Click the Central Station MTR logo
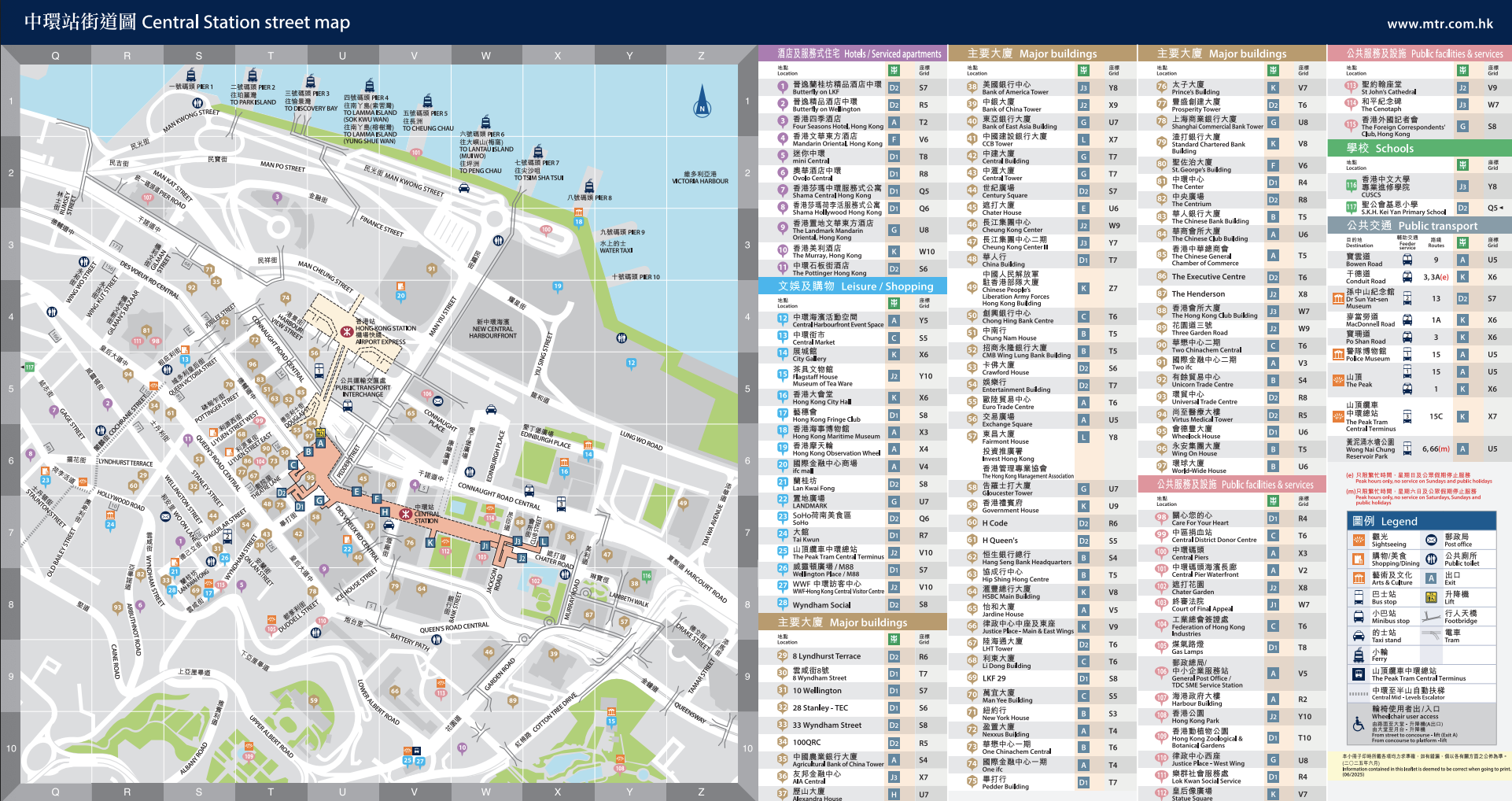 pyautogui.click(x=405, y=514)
